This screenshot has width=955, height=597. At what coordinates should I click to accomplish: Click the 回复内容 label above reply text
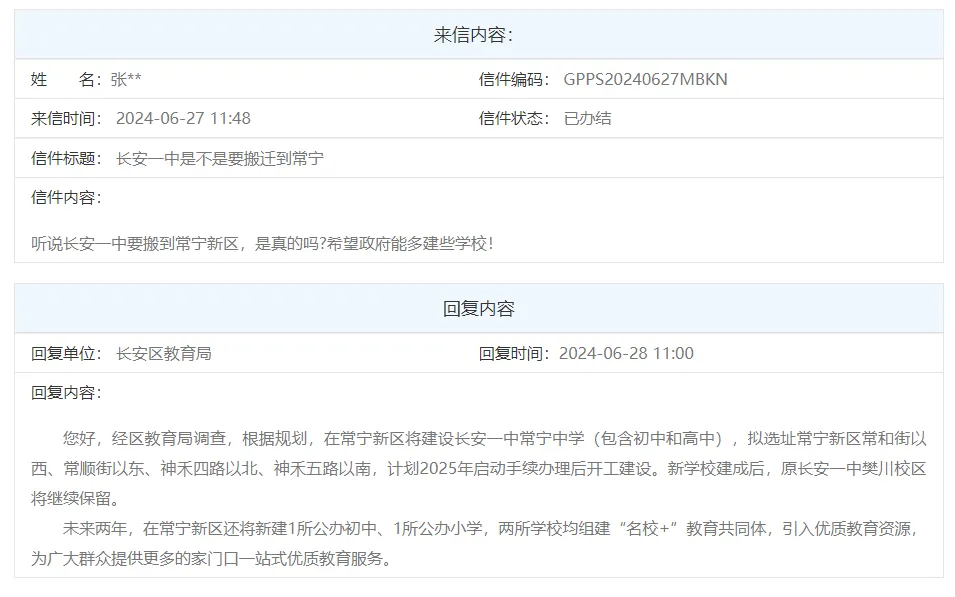pyautogui.click(x=66, y=392)
